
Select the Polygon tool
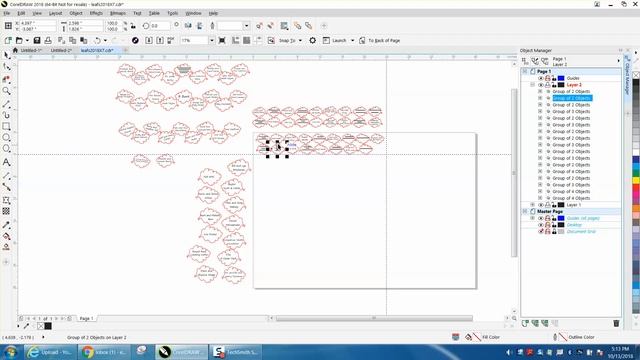click(6, 149)
